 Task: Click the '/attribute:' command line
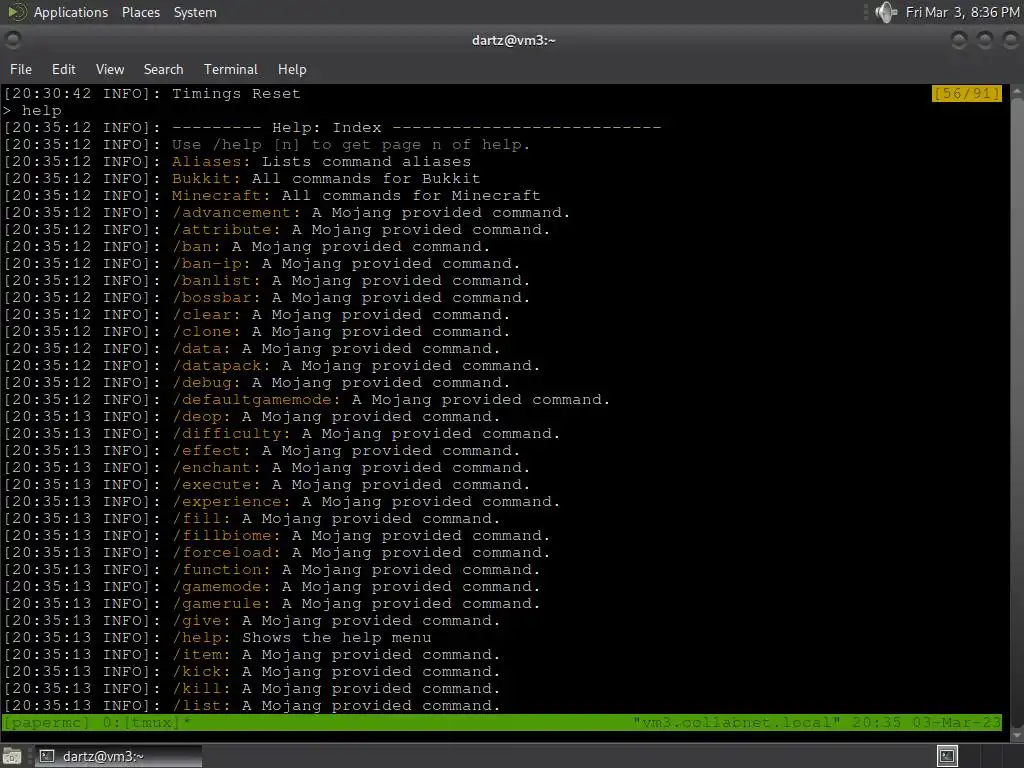[277, 230]
